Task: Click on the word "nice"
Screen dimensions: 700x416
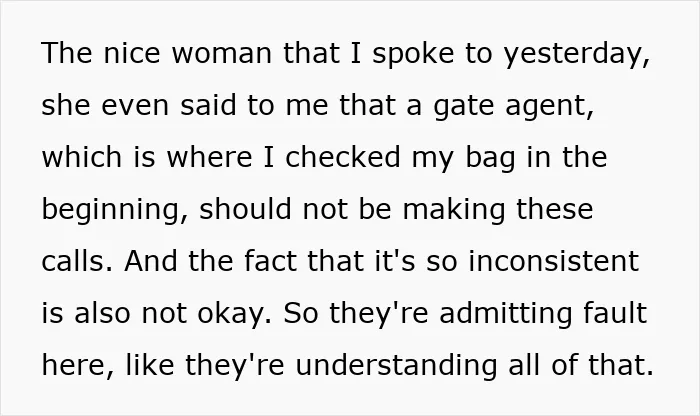Action: [132, 53]
